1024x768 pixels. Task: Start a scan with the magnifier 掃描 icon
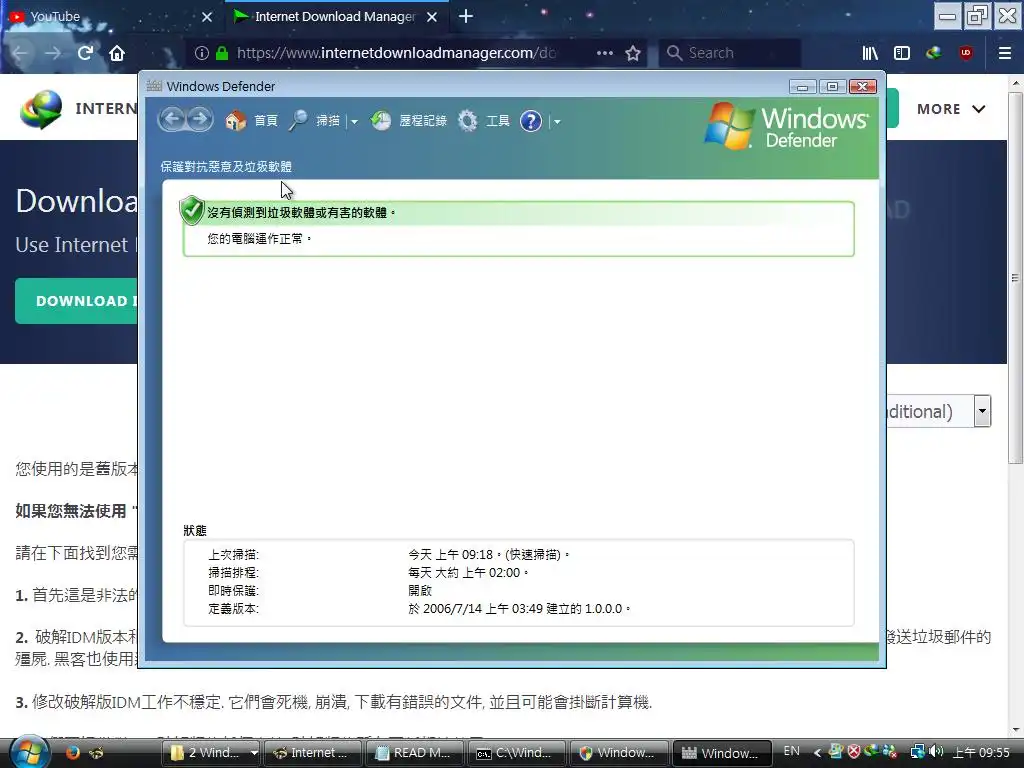298,121
